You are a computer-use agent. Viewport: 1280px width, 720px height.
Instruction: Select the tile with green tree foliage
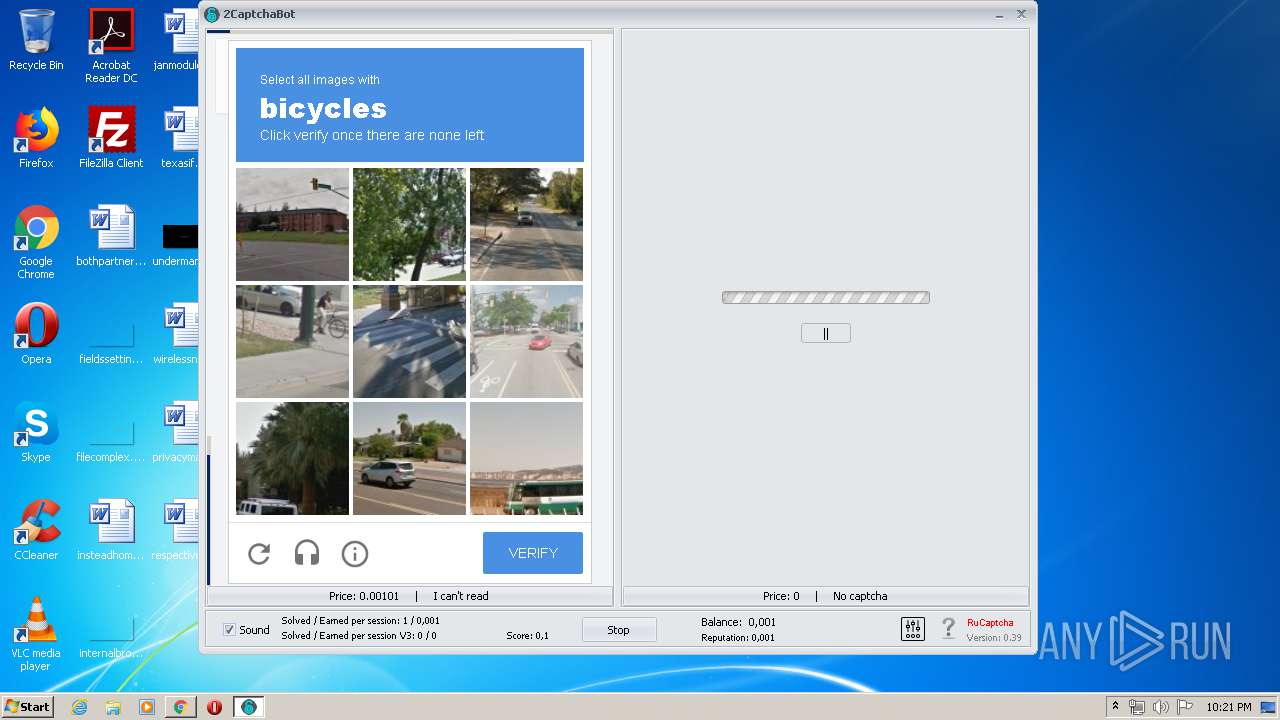tap(410, 224)
